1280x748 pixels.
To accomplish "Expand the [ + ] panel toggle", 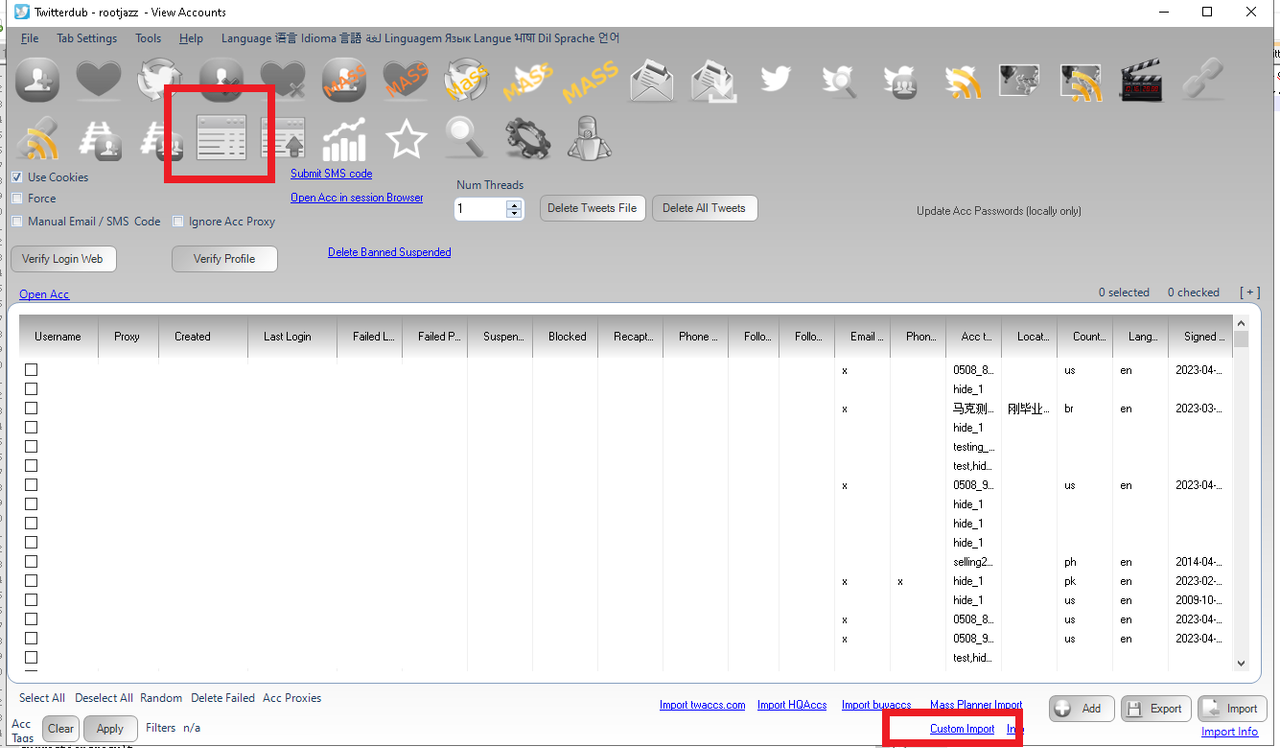I will point(1250,292).
